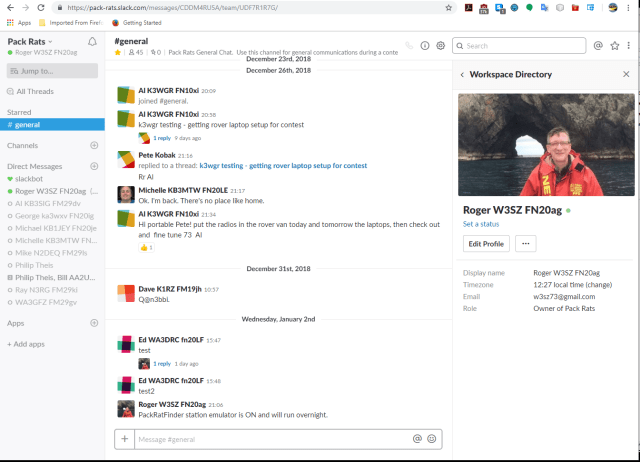Browse apps with plus icon beside Apps
This screenshot has width=640, height=462.
click(x=94, y=323)
